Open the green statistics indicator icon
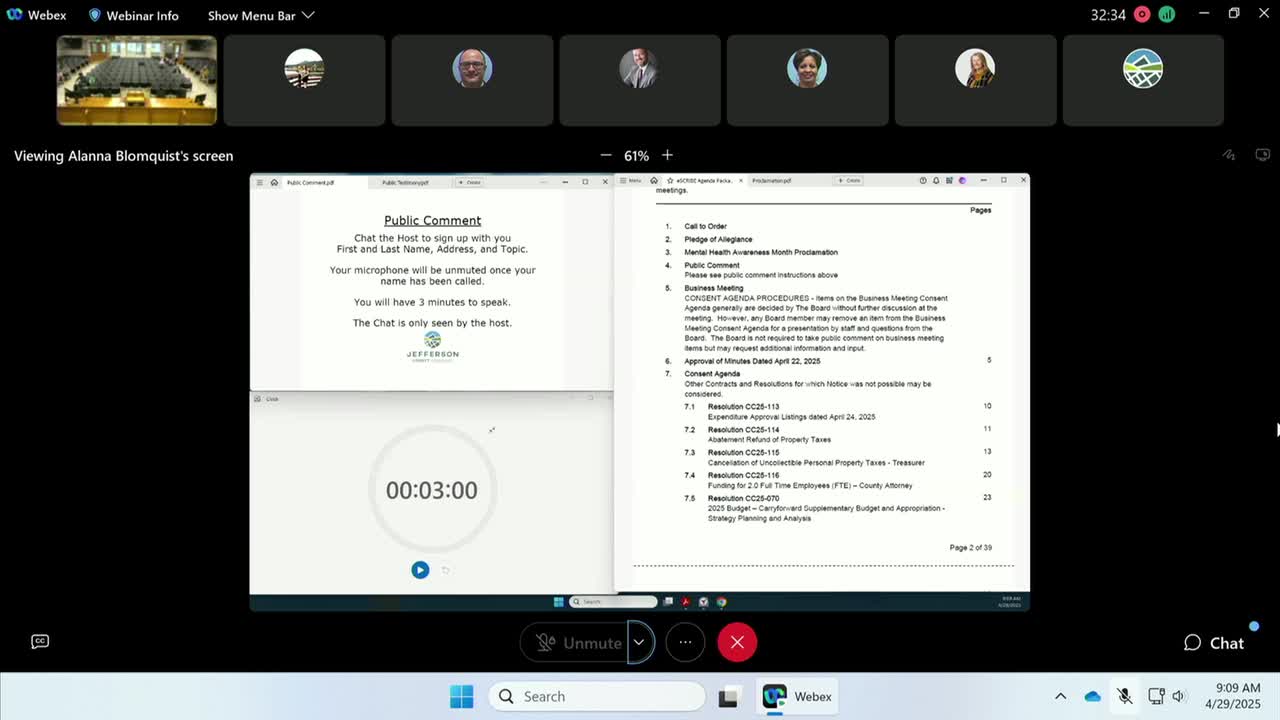1280x720 pixels. tap(1167, 15)
